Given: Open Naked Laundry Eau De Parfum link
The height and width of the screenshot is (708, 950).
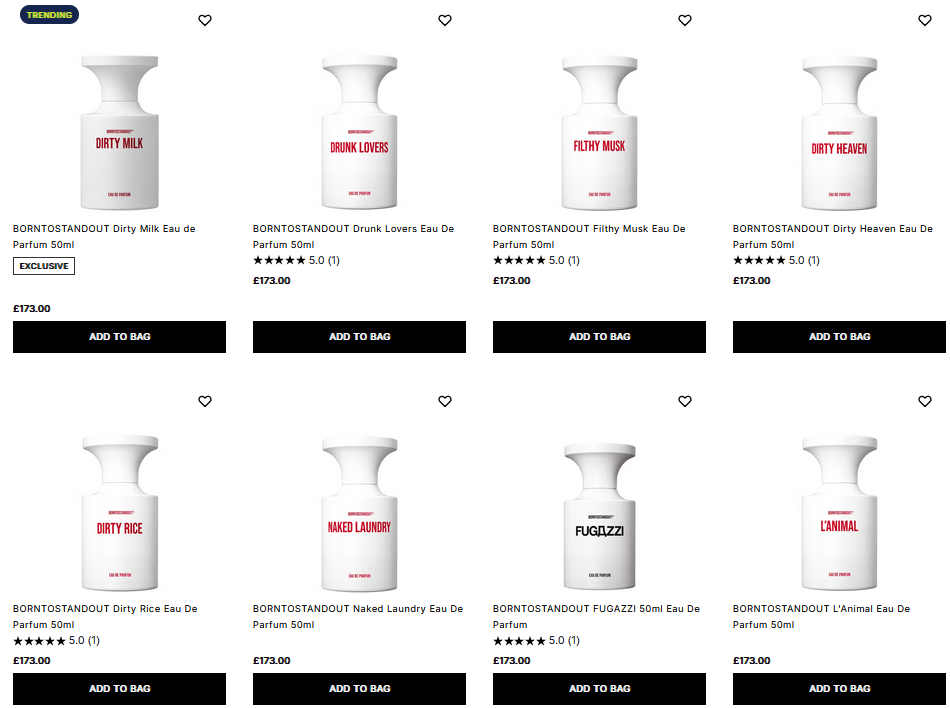Looking at the screenshot, I should (357, 616).
